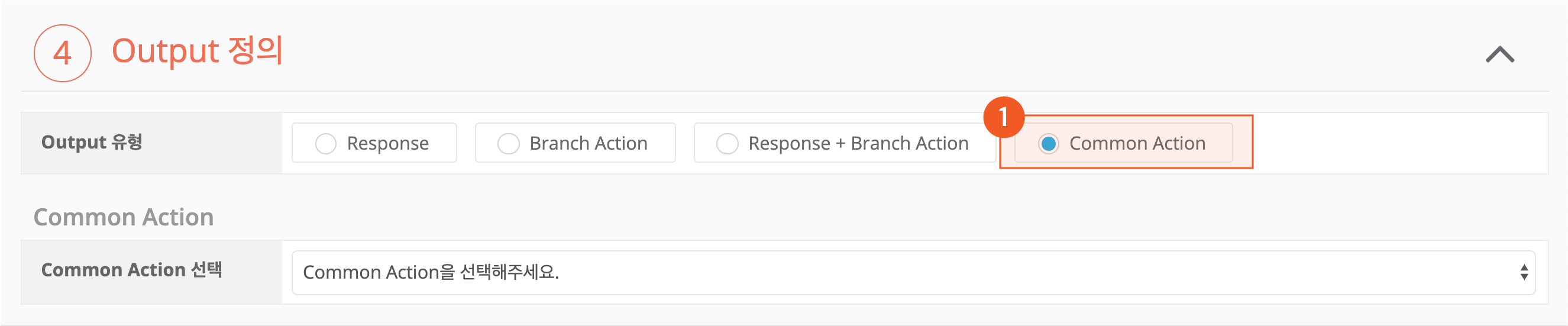
Task: Click the circled step 4 icon
Action: pyautogui.click(x=63, y=53)
